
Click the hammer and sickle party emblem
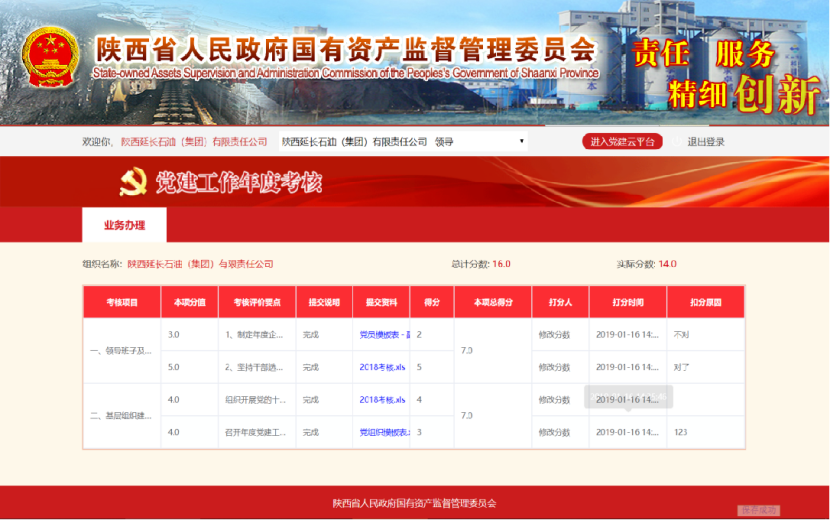pos(133,182)
